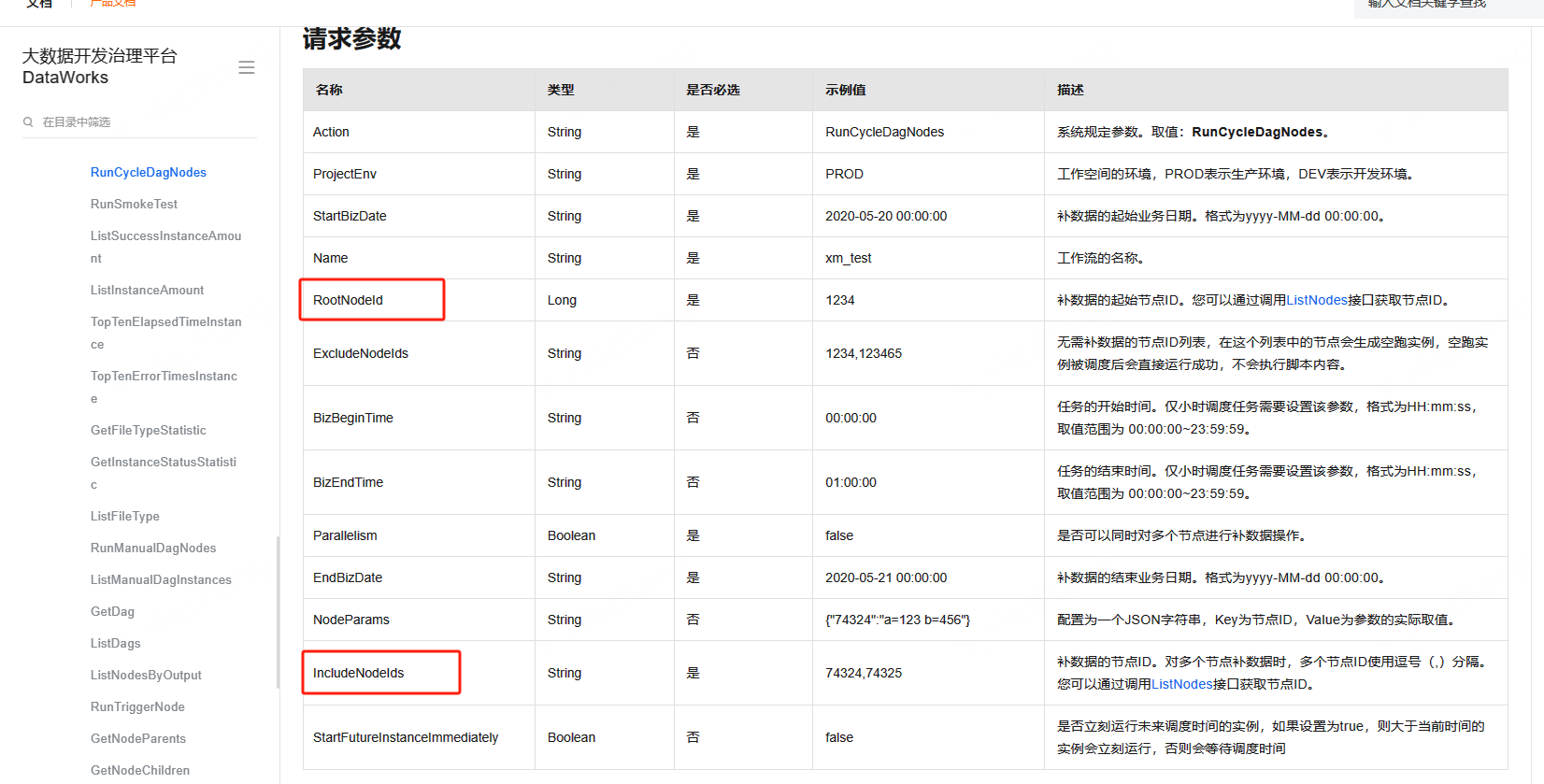Click the search magnifier icon in the sidebar

coord(28,121)
